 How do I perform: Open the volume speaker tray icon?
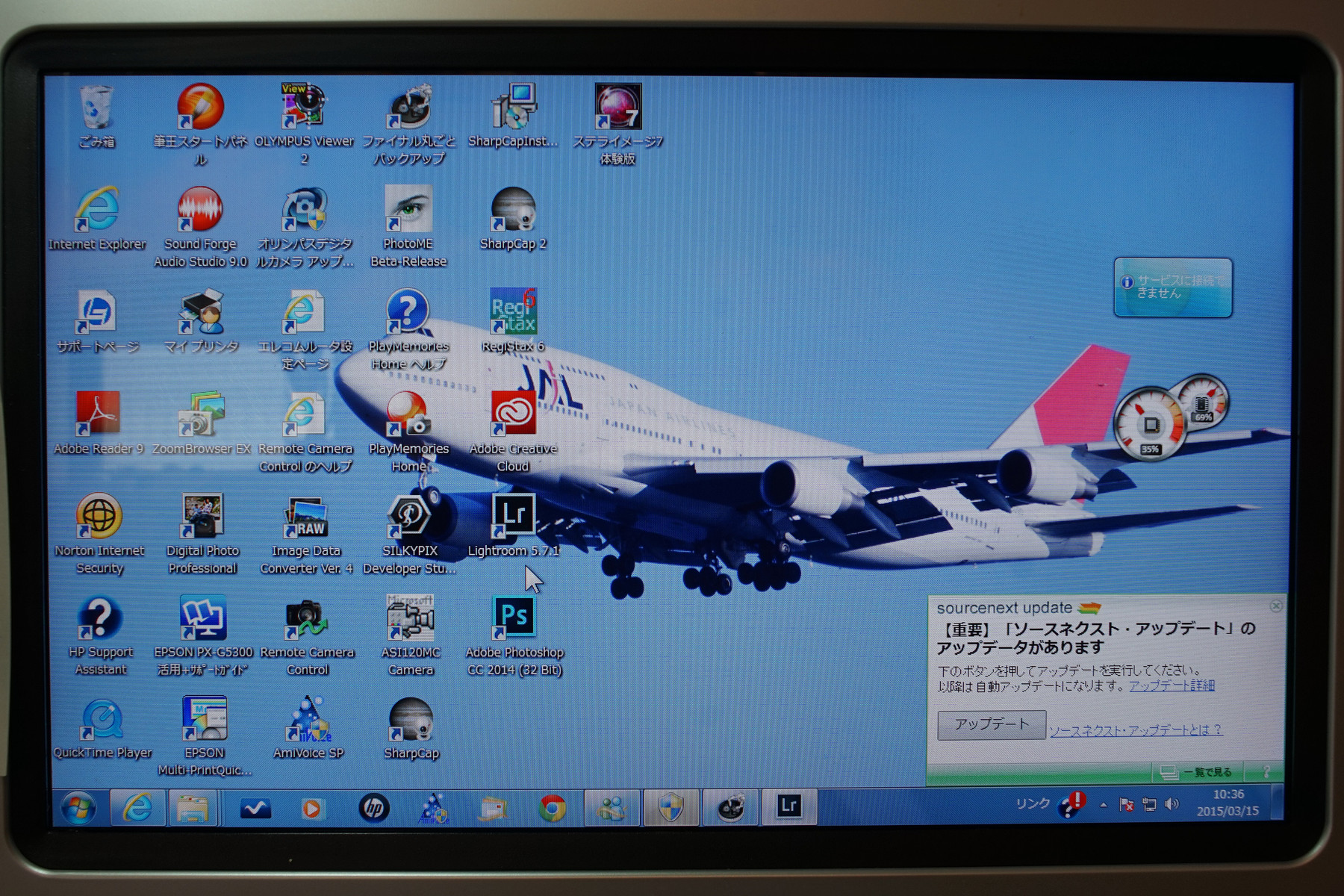[1172, 804]
